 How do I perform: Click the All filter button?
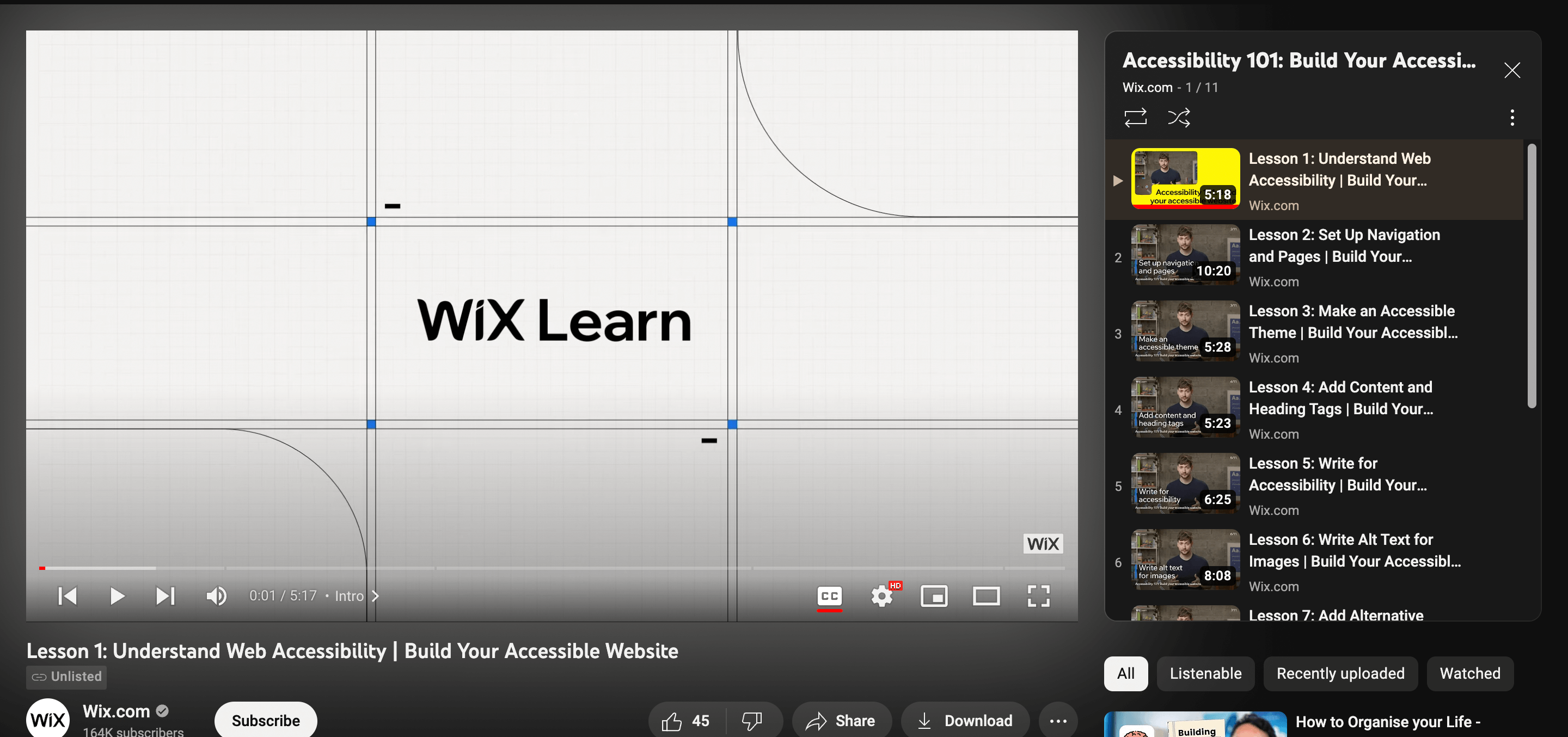click(x=1125, y=673)
